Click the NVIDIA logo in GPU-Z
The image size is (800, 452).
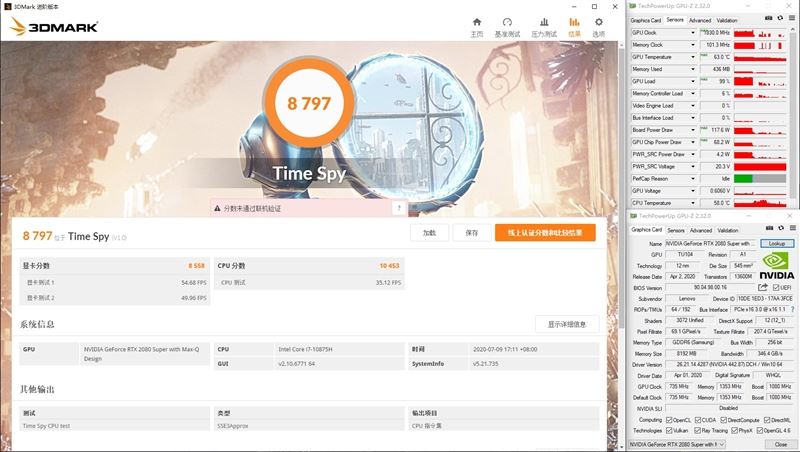(777, 265)
